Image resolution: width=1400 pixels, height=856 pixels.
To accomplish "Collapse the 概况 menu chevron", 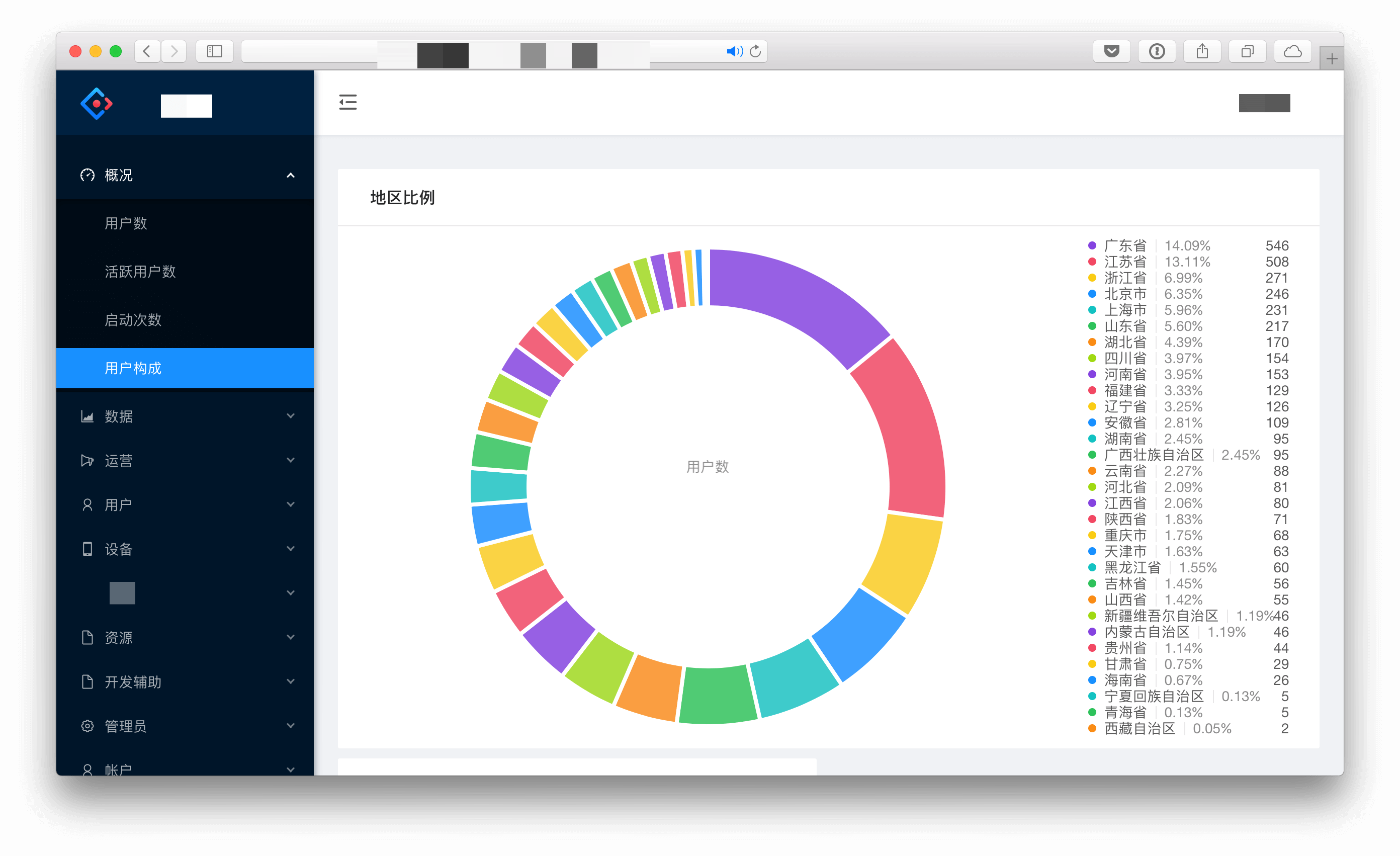I will [290, 175].
